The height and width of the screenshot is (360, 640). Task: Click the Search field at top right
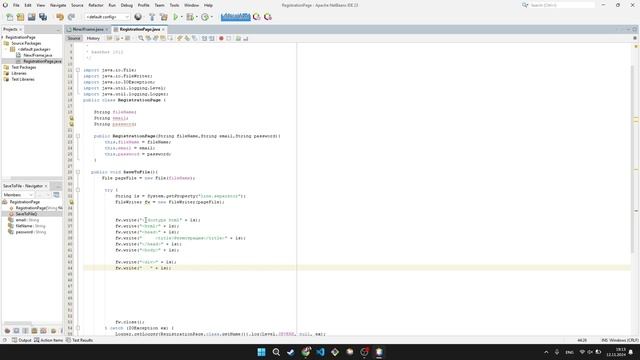pos(562,5)
